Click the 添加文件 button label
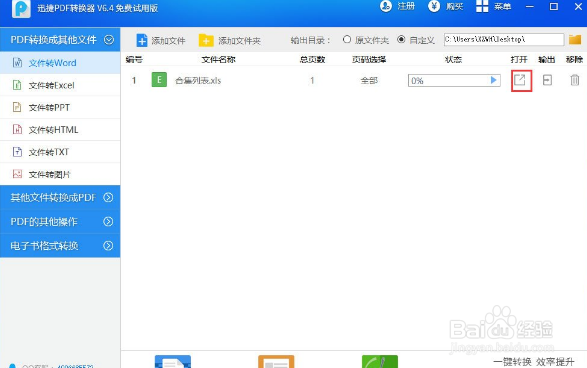 [x=168, y=40]
